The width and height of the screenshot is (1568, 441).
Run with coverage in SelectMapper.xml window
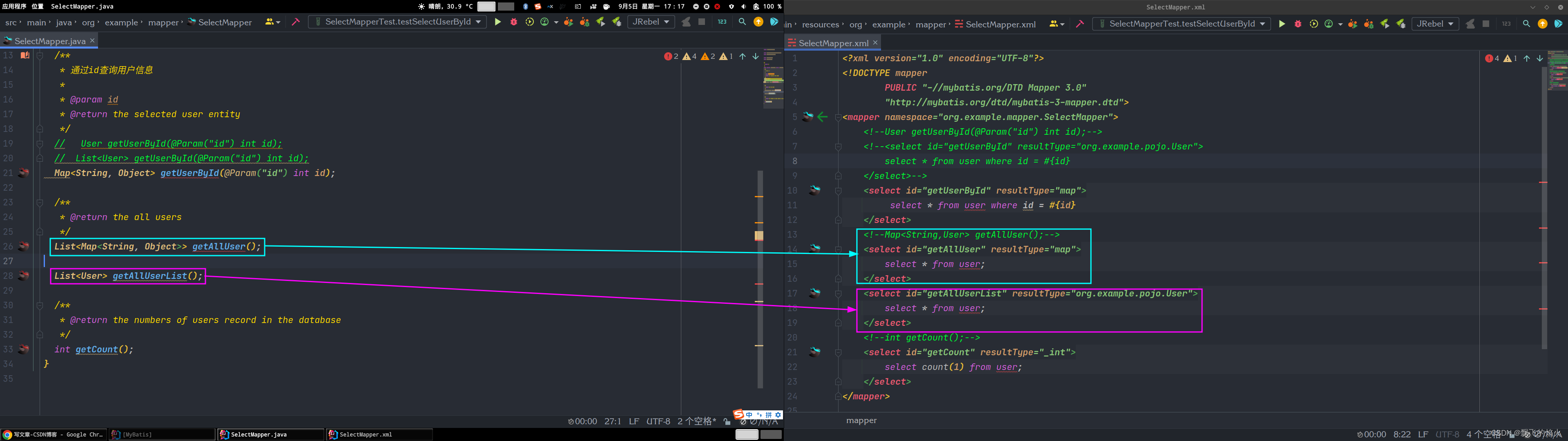pyautogui.click(x=1314, y=24)
